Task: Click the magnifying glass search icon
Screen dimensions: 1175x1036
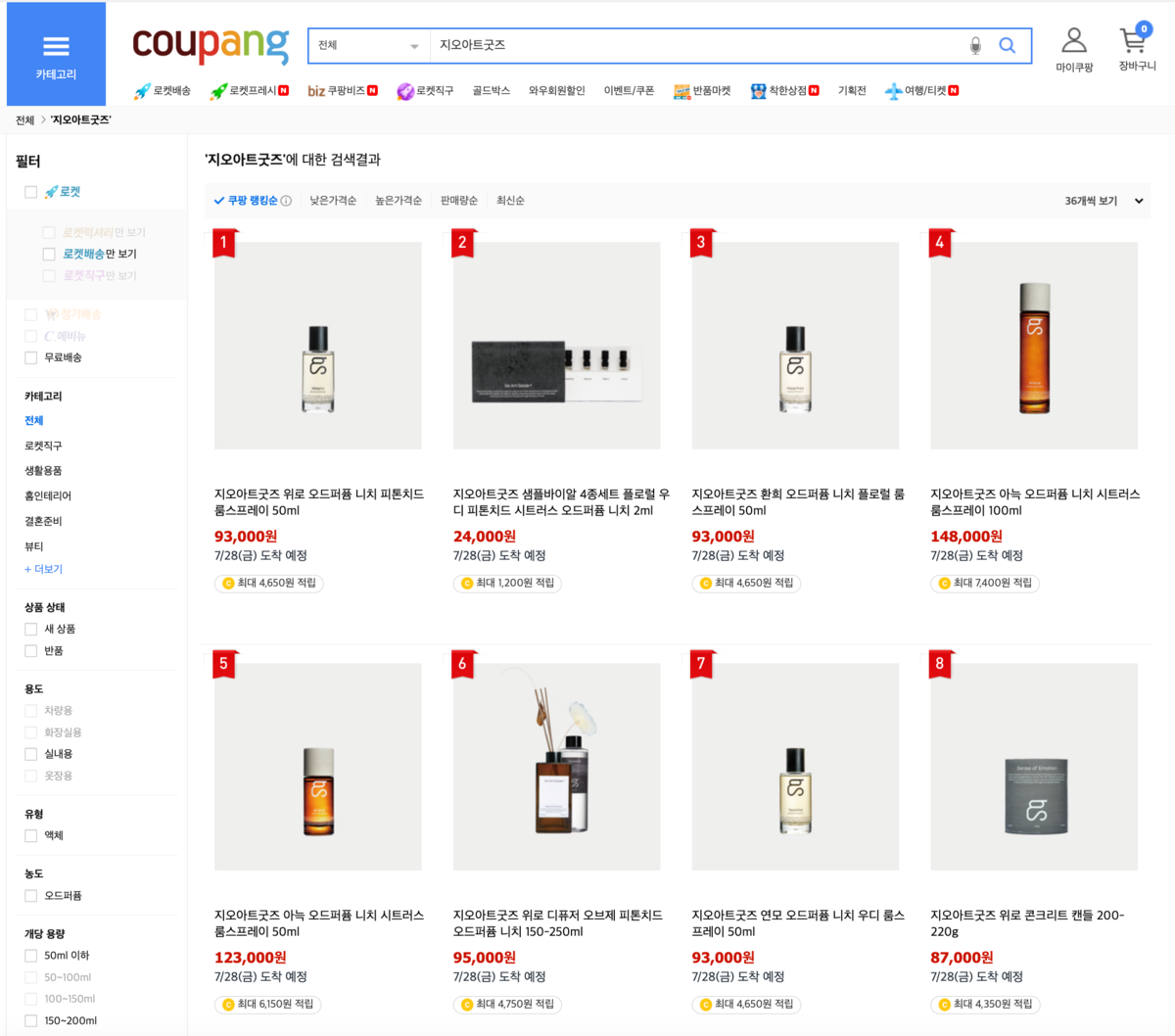Action: click(x=1007, y=46)
